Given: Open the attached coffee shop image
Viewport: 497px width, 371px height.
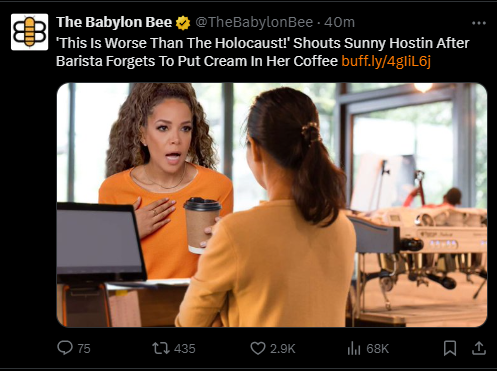Looking at the screenshot, I should click(272, 205).
